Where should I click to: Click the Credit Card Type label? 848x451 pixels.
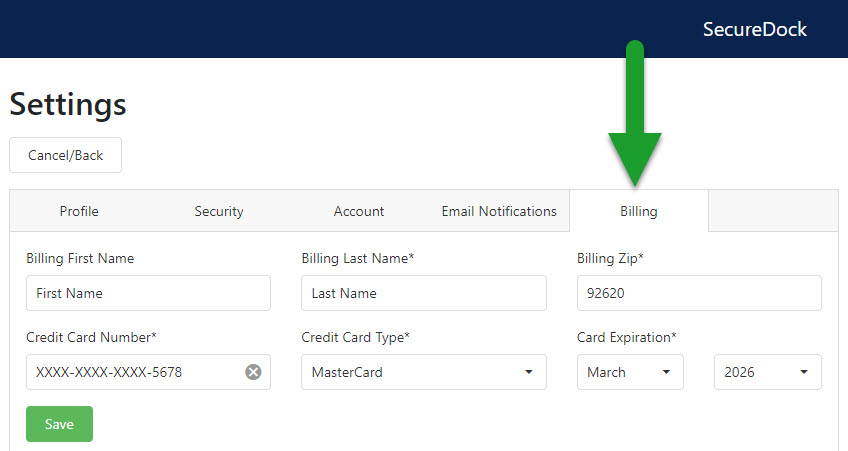(355, 337)
